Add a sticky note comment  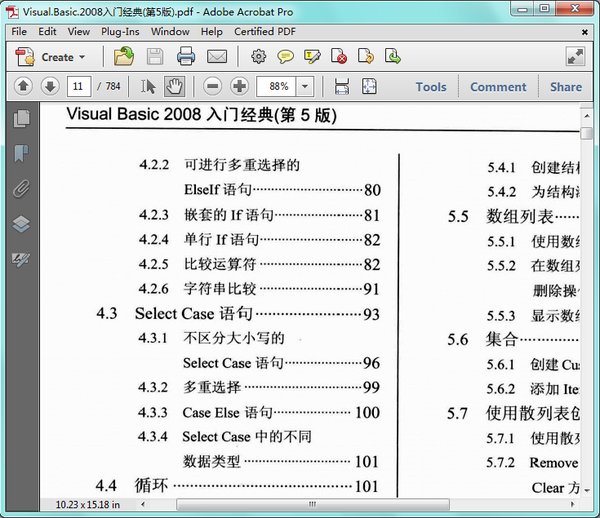tap(286, 57)
